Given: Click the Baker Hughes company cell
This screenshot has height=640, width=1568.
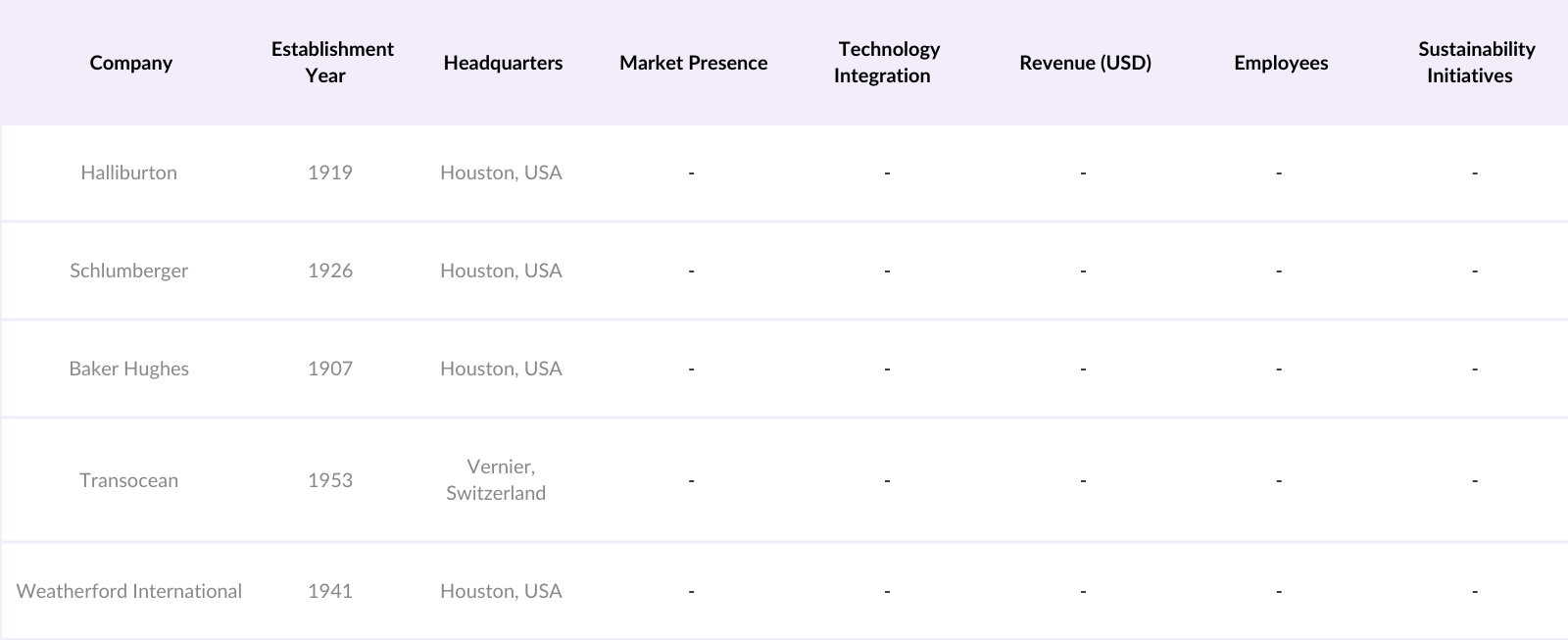Looking at the screenshot, I should pyautogui.click(x=128, y=369).
